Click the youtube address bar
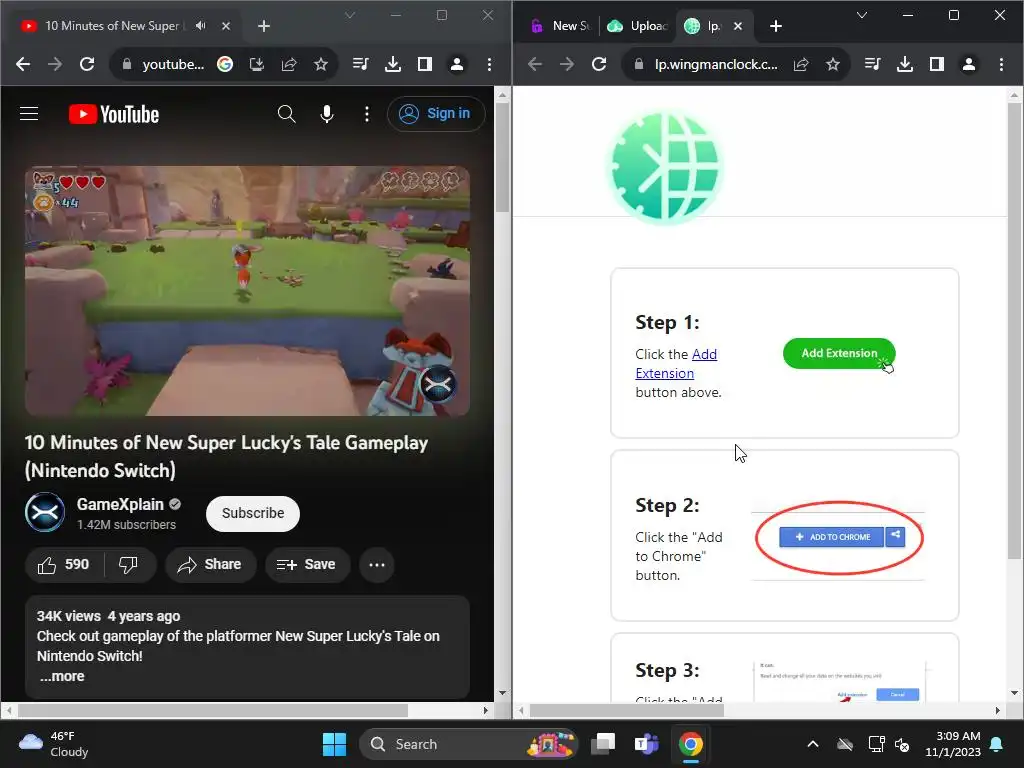 pyautogui.click(x=173, y=64)
